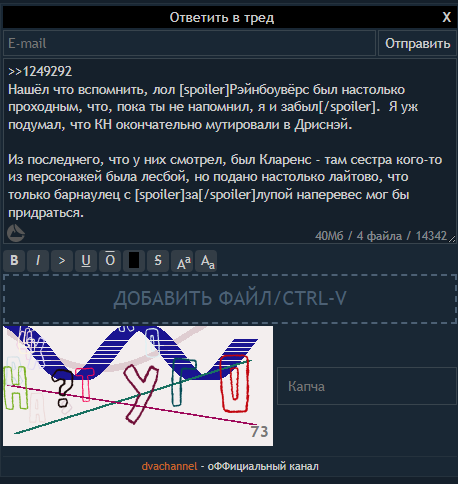Open the dvachannel link
This screenshot has height=484, width=458.
point(169,466)
